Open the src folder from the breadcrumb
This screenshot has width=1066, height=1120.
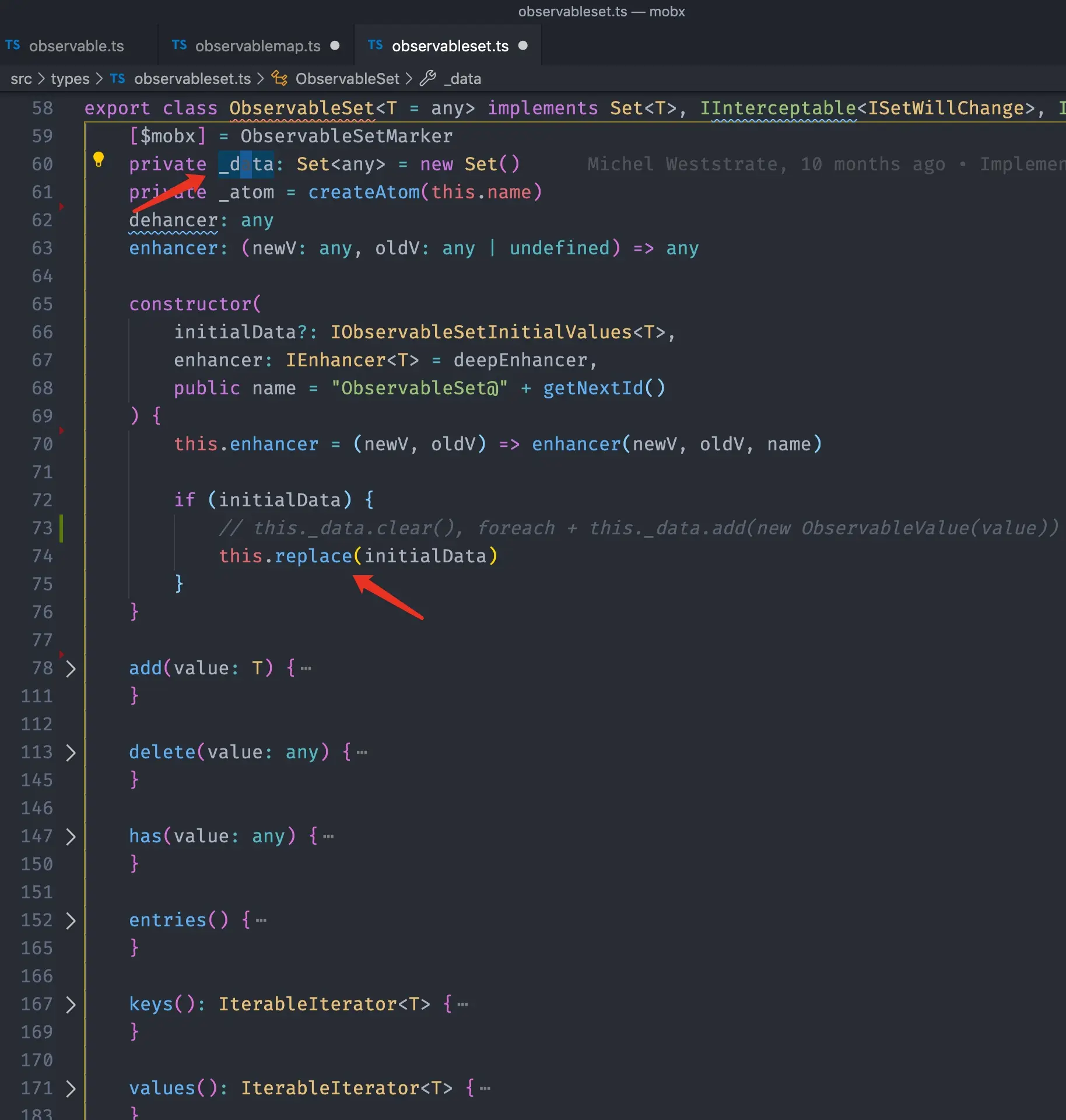pyautogui.click(x=21, y=78)
